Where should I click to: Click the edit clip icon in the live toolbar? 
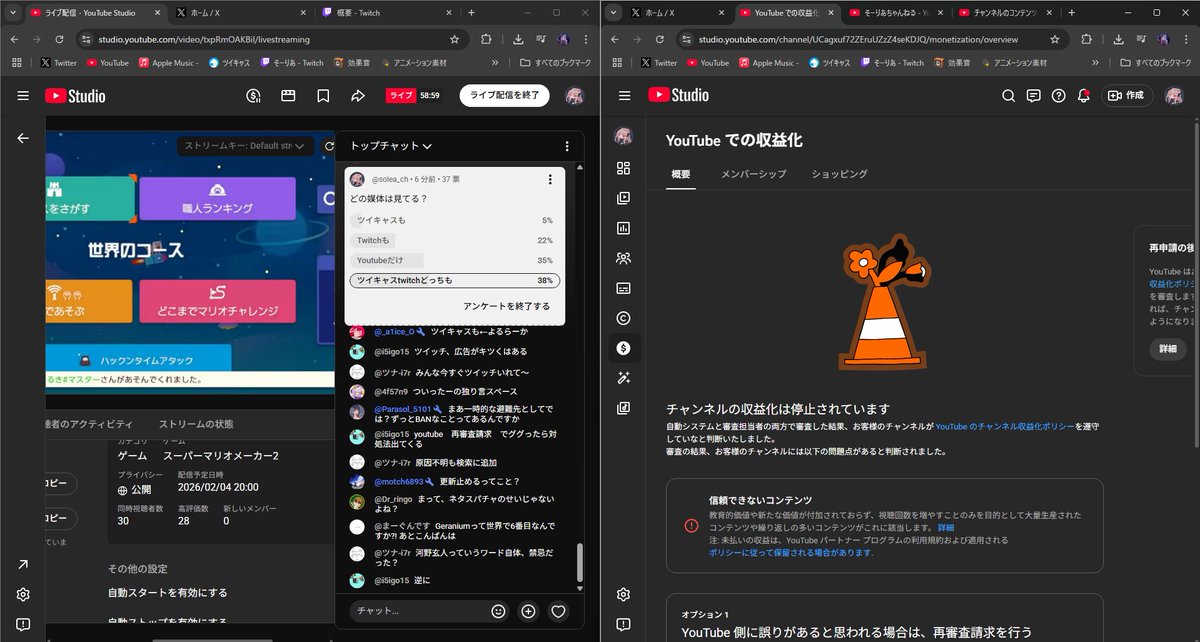(289, 95)
